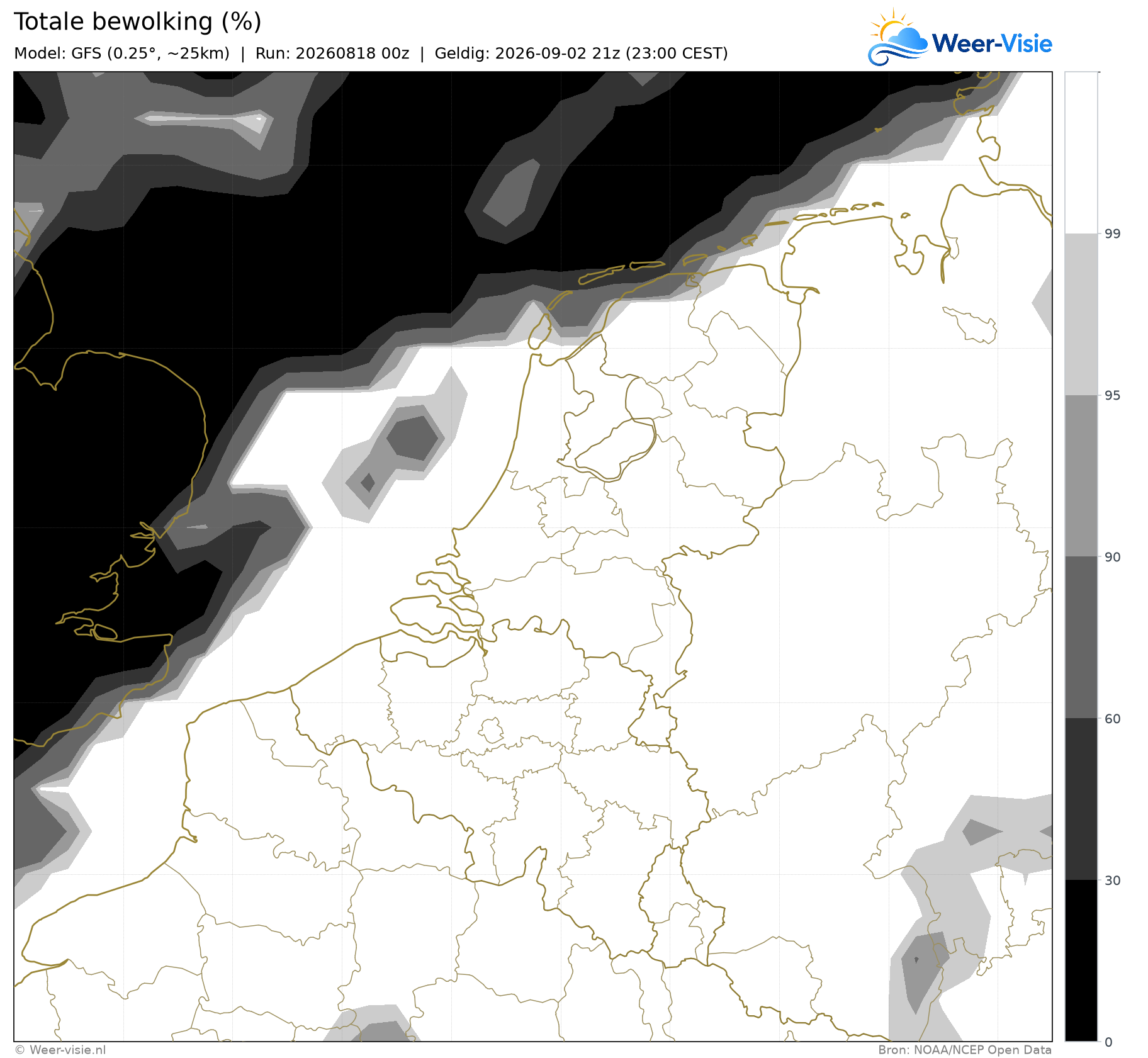Select the medium gray 90-95% colorbar segment

(x=1081, y=476)
